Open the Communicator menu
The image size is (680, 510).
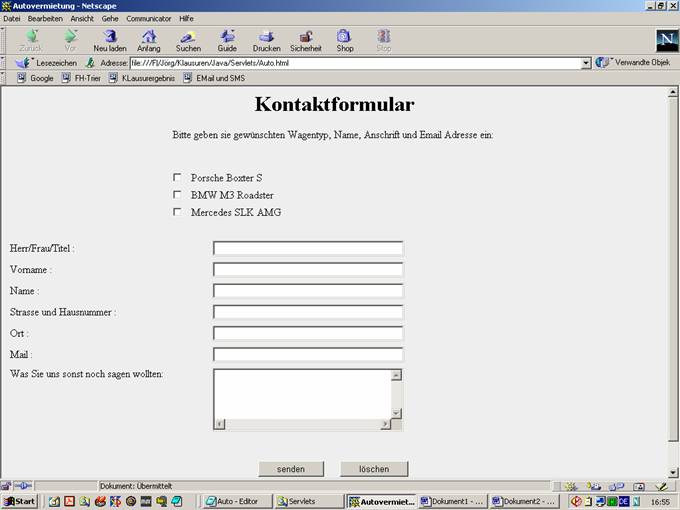(148, 18)
